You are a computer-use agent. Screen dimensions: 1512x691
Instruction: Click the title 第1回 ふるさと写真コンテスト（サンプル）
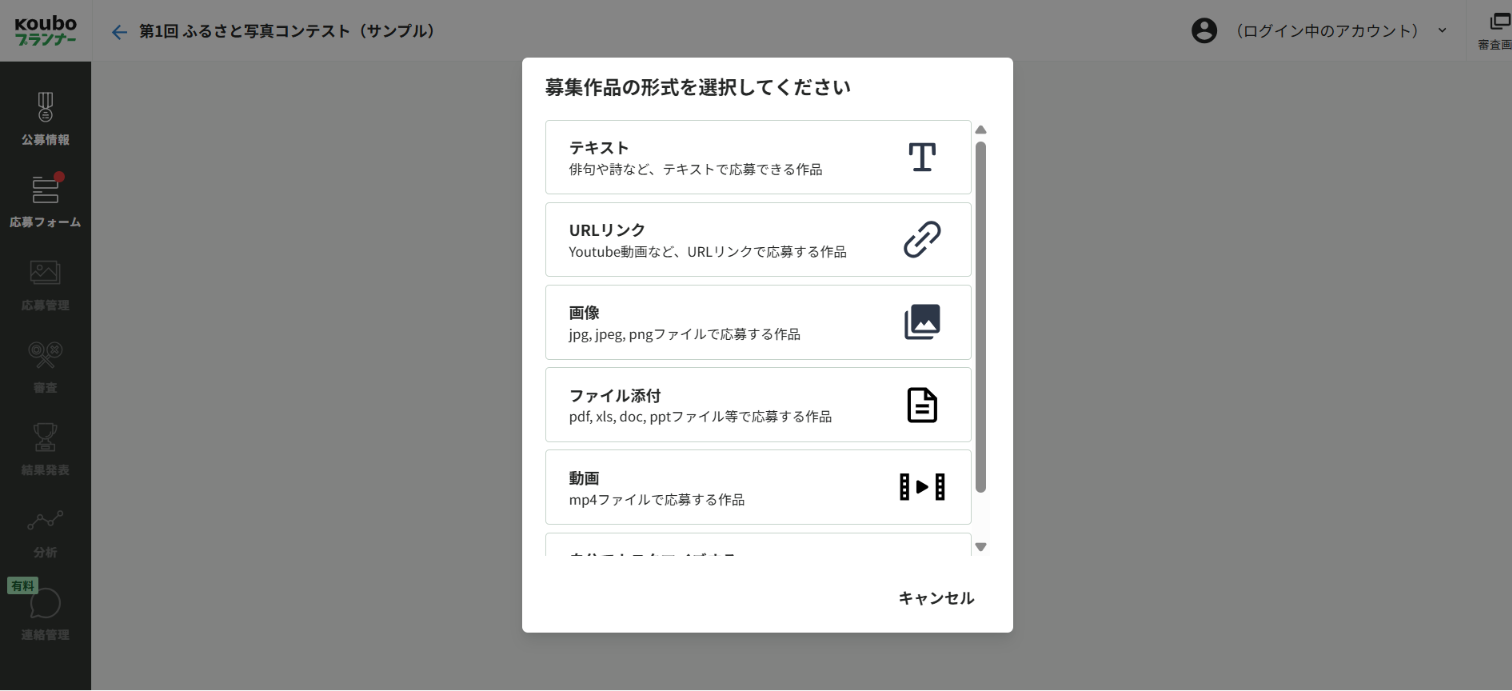point(288,32)
